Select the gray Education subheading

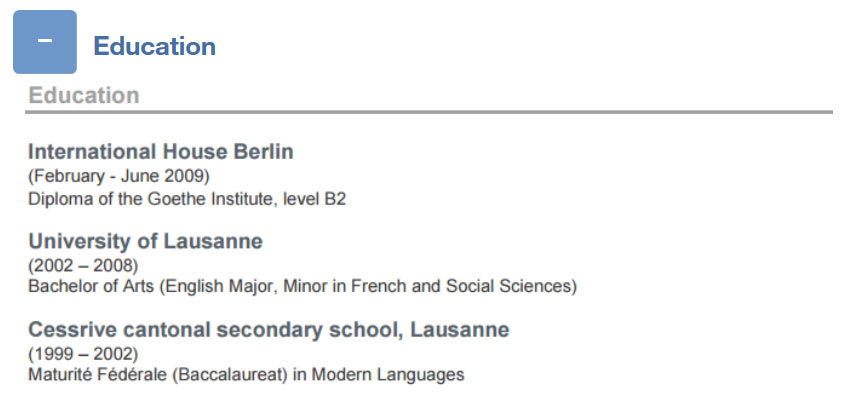pos(84,95)
